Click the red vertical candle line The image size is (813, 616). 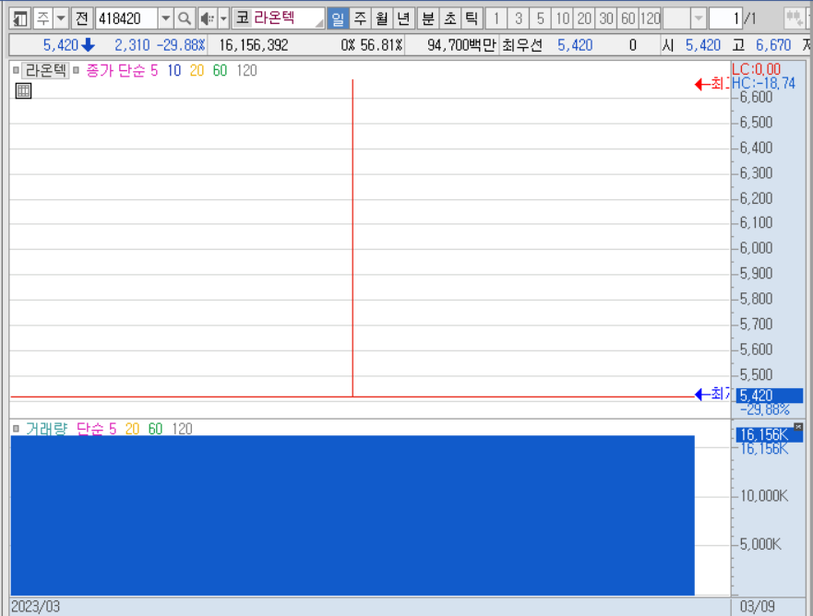point(353,238)
